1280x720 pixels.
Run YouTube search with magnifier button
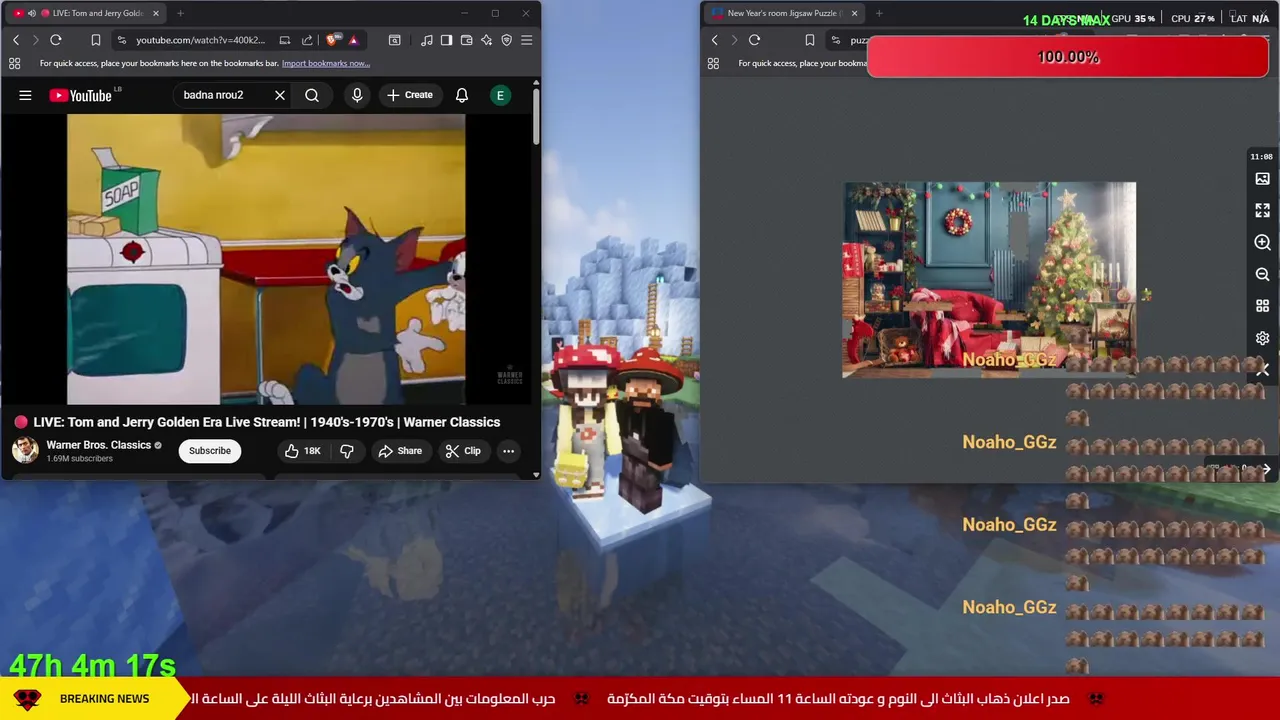(x=312, y=95)
